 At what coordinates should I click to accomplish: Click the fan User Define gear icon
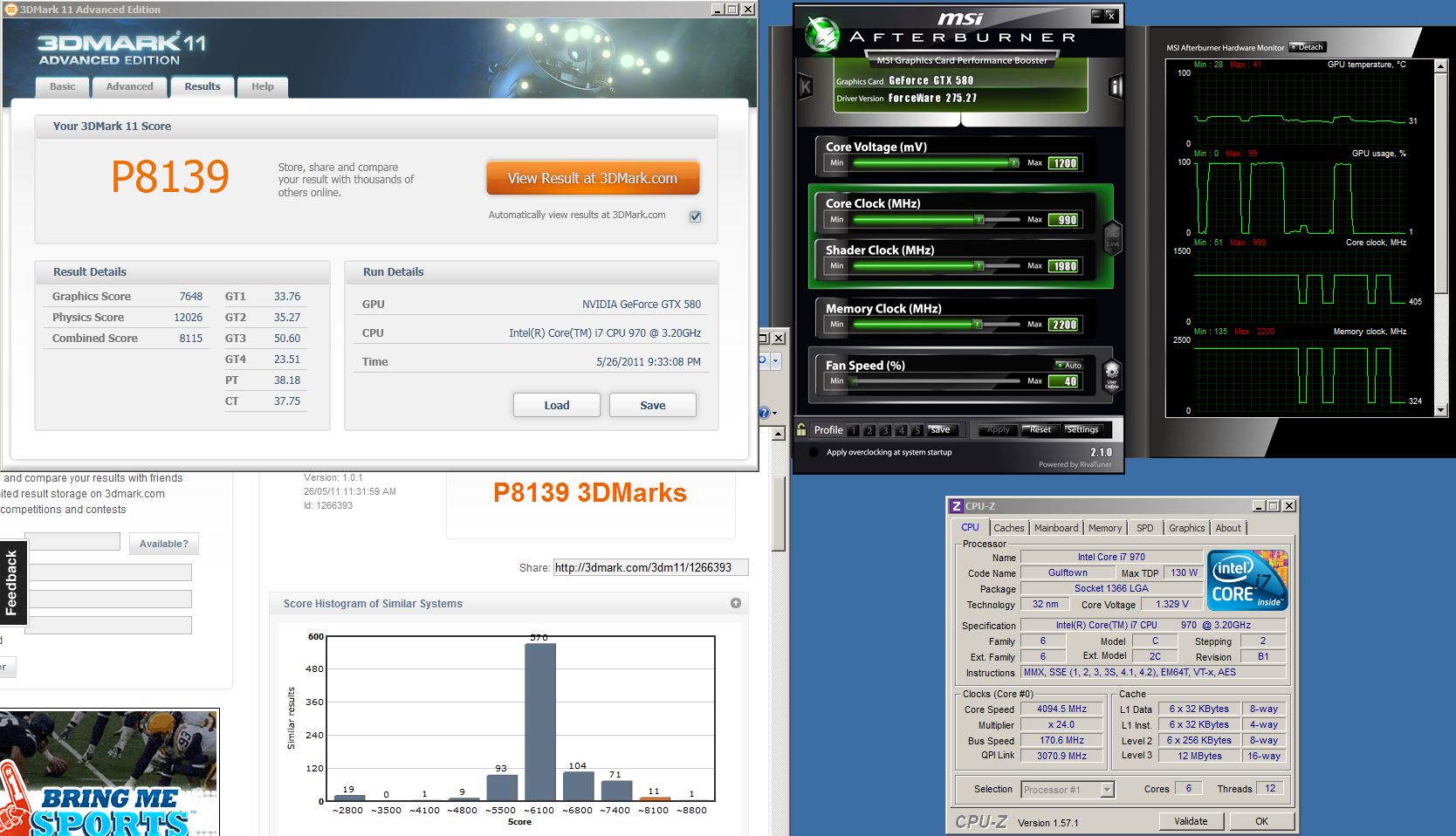1111,375
